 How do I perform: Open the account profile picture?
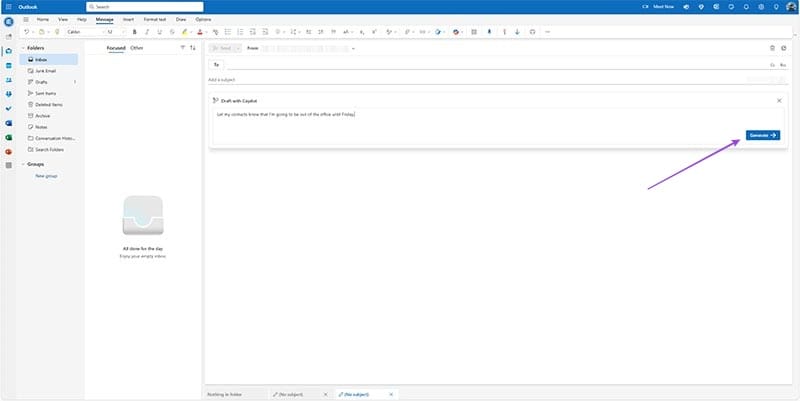coord(791,7)
